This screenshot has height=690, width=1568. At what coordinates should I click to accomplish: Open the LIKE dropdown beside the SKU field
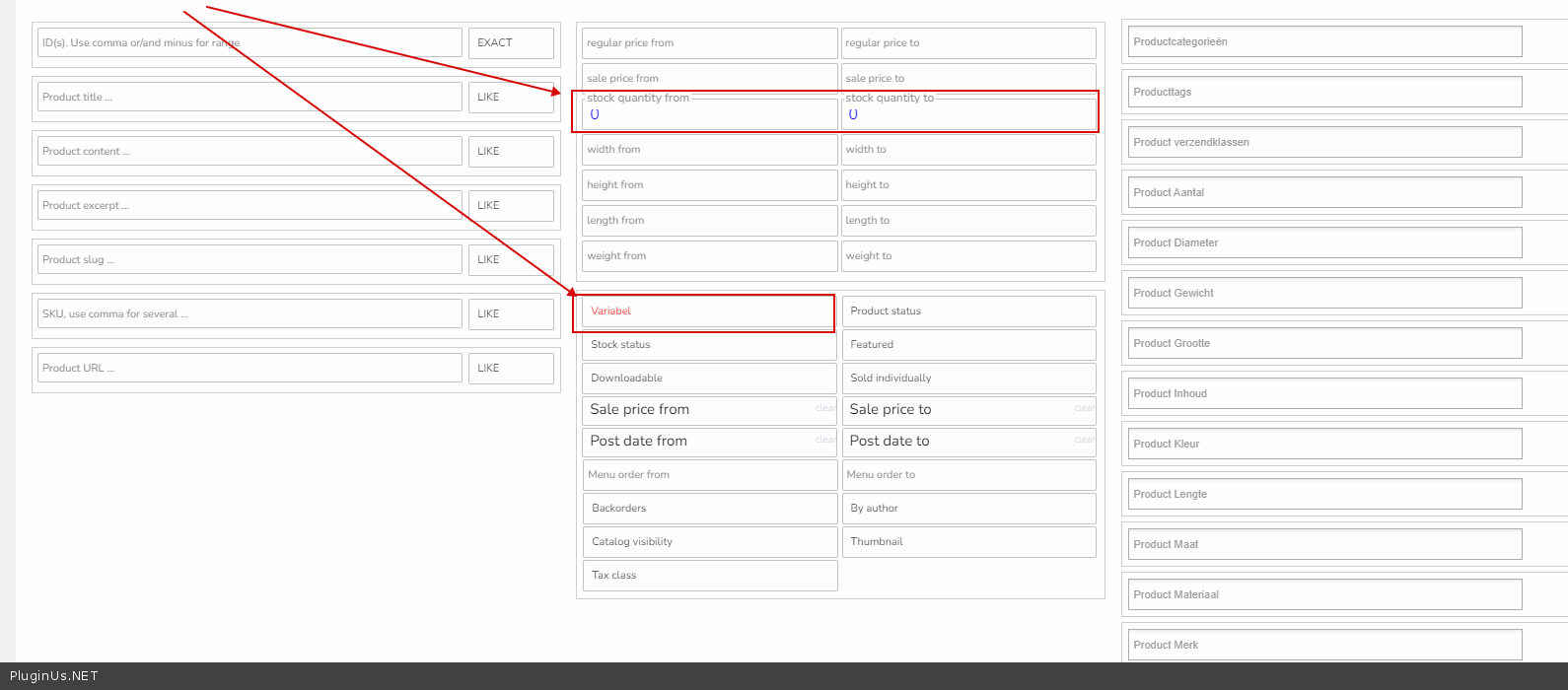pyautogui.click(x=510, y=314)
